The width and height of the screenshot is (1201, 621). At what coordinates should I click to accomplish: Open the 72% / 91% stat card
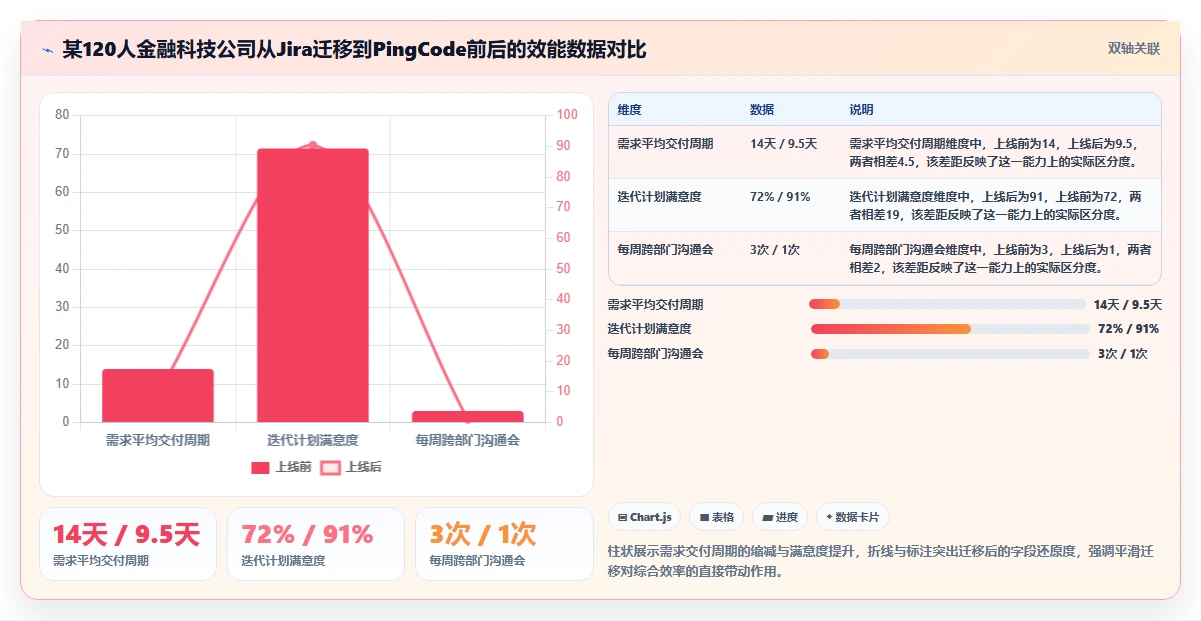(x=316, y=544)
